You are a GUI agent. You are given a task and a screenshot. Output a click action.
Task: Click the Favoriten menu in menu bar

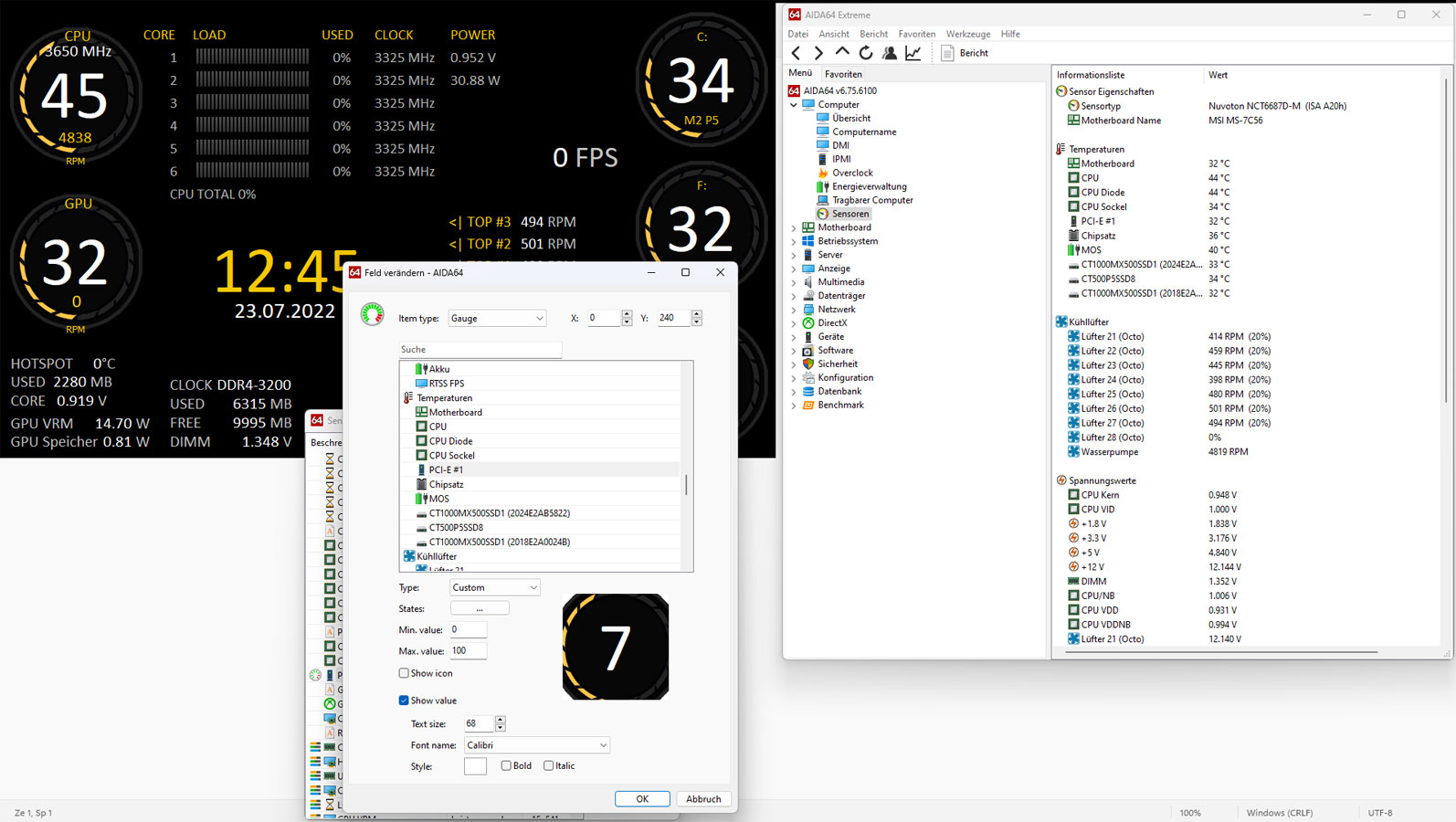(x=916, y=34)
